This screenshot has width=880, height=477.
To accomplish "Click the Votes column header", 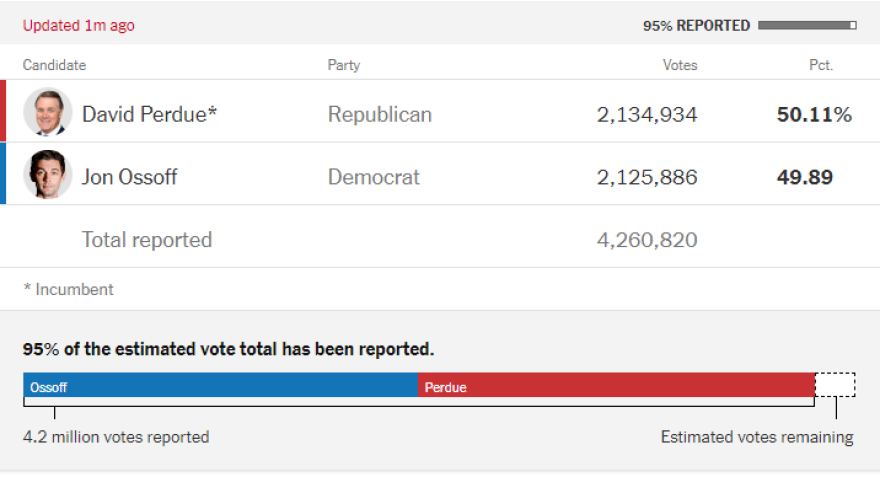I will (680, 65).
